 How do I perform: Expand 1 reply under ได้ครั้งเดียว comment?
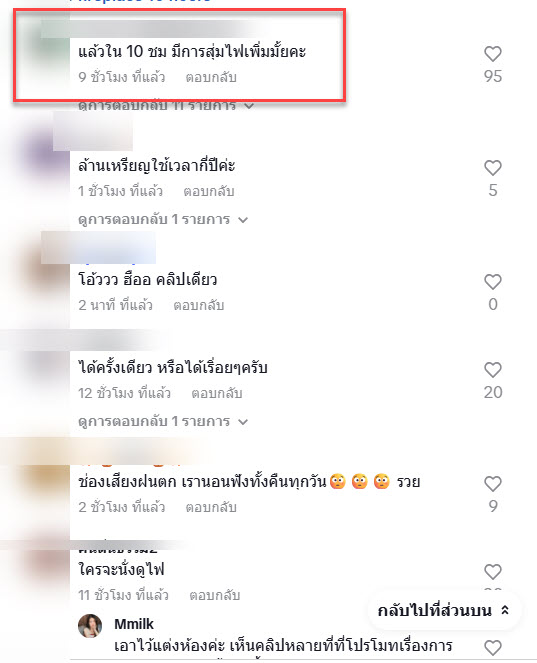[x=163, y=421]
